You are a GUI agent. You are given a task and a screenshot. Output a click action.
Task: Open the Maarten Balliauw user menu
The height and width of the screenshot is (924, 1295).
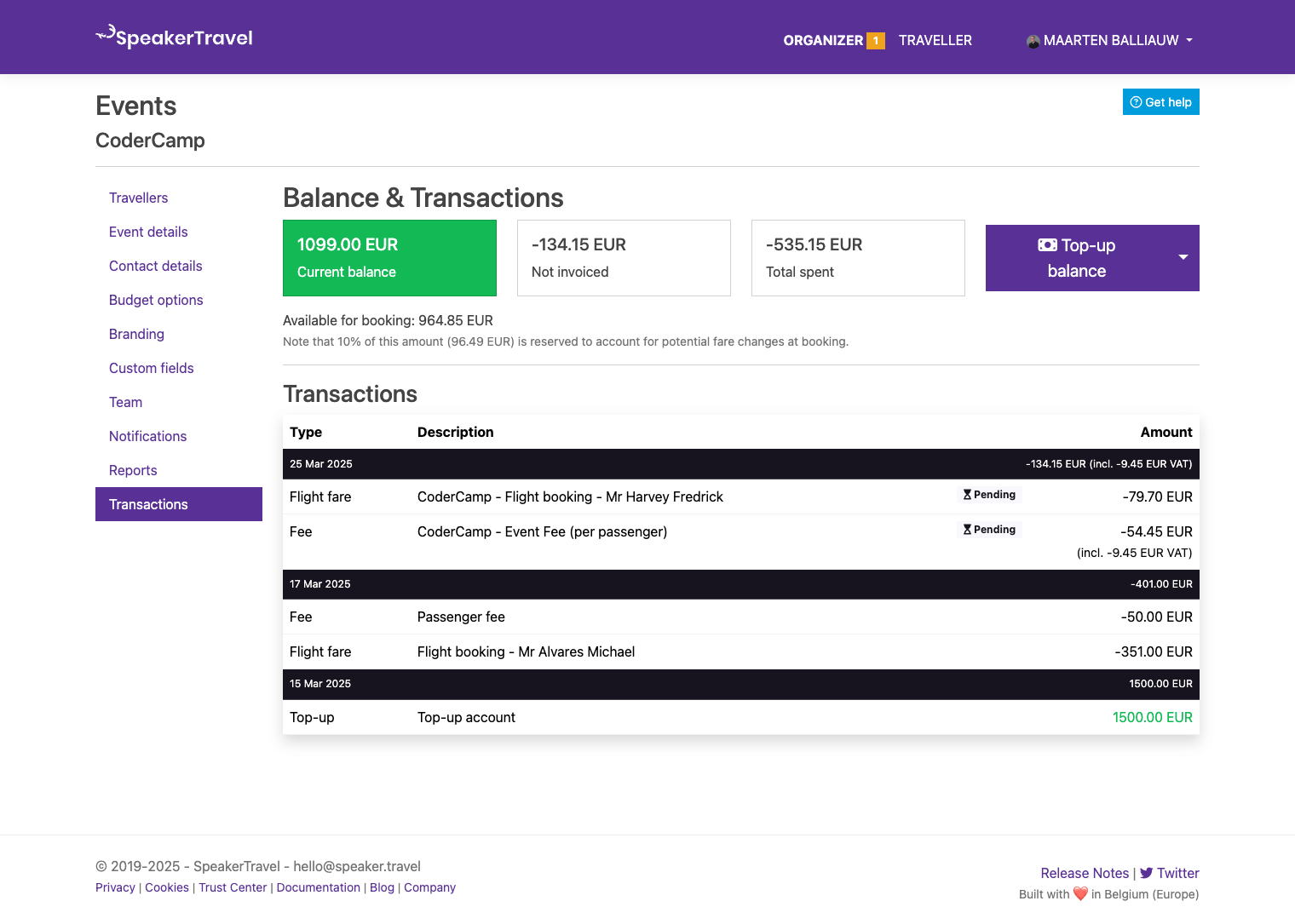tap(1110, 41)
